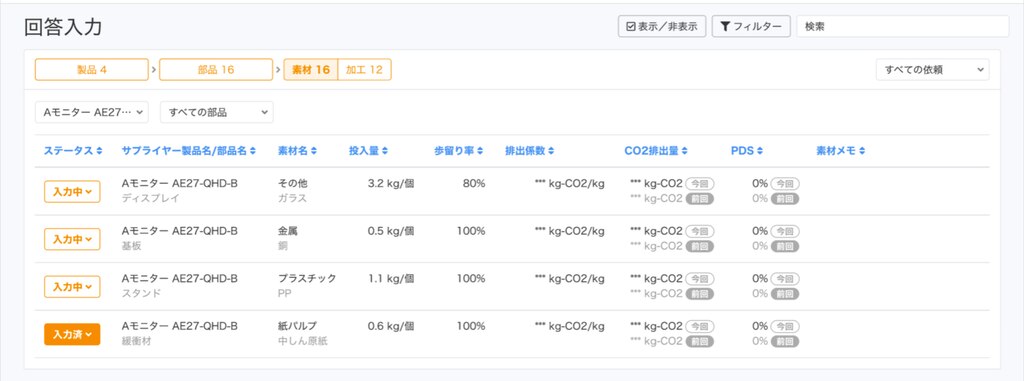The height and width of the screenshot is (381, 1024).
Task: Click the 前回 PDS badge in 中しん原紙 row
Action: tap(785, 341)
